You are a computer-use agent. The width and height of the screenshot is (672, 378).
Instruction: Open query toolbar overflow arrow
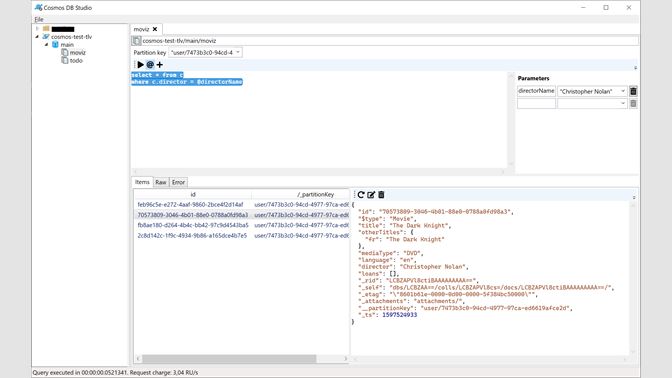pyautogui.click(x=635, y=67)
